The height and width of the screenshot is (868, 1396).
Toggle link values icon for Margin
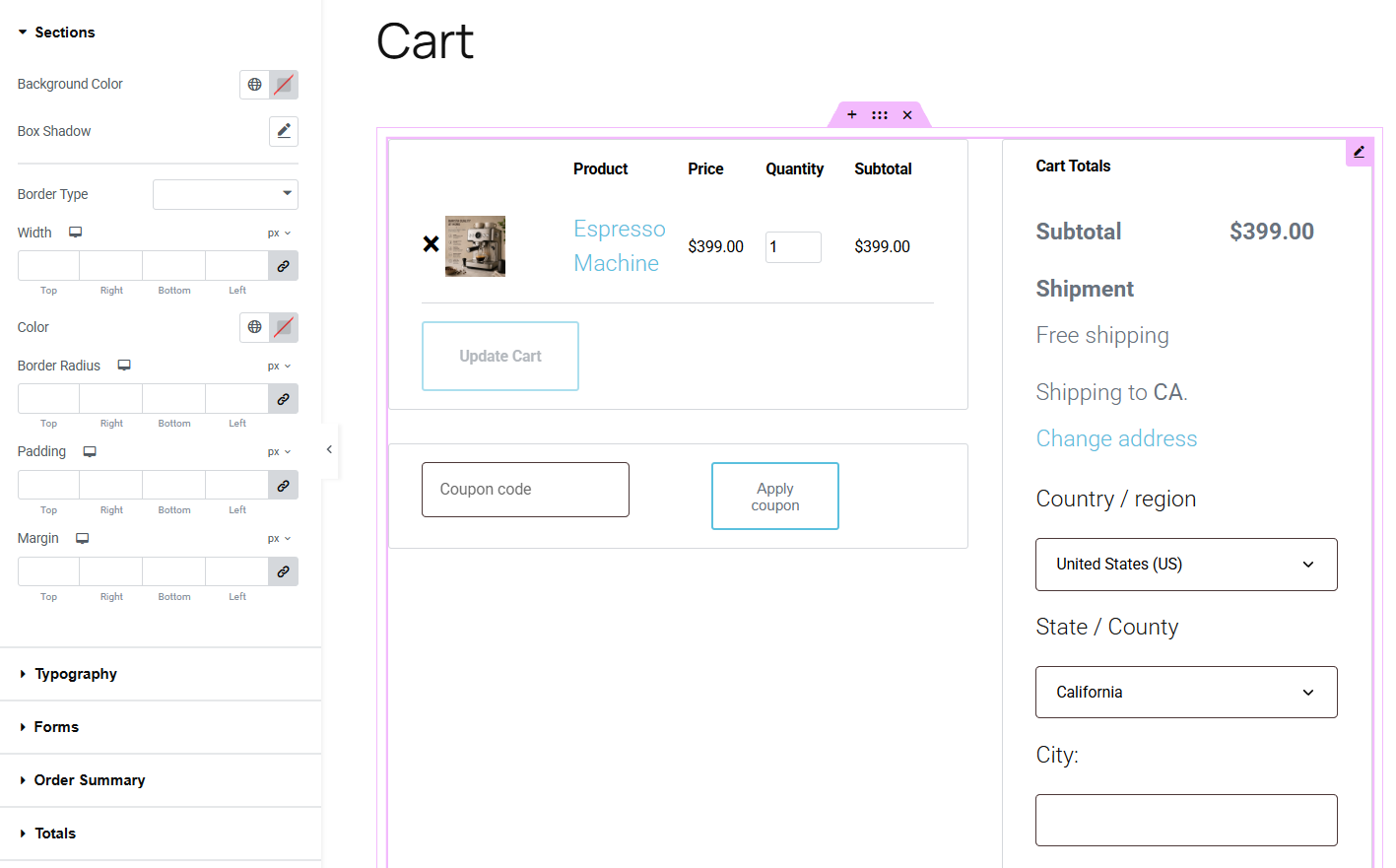coord(284,572)
